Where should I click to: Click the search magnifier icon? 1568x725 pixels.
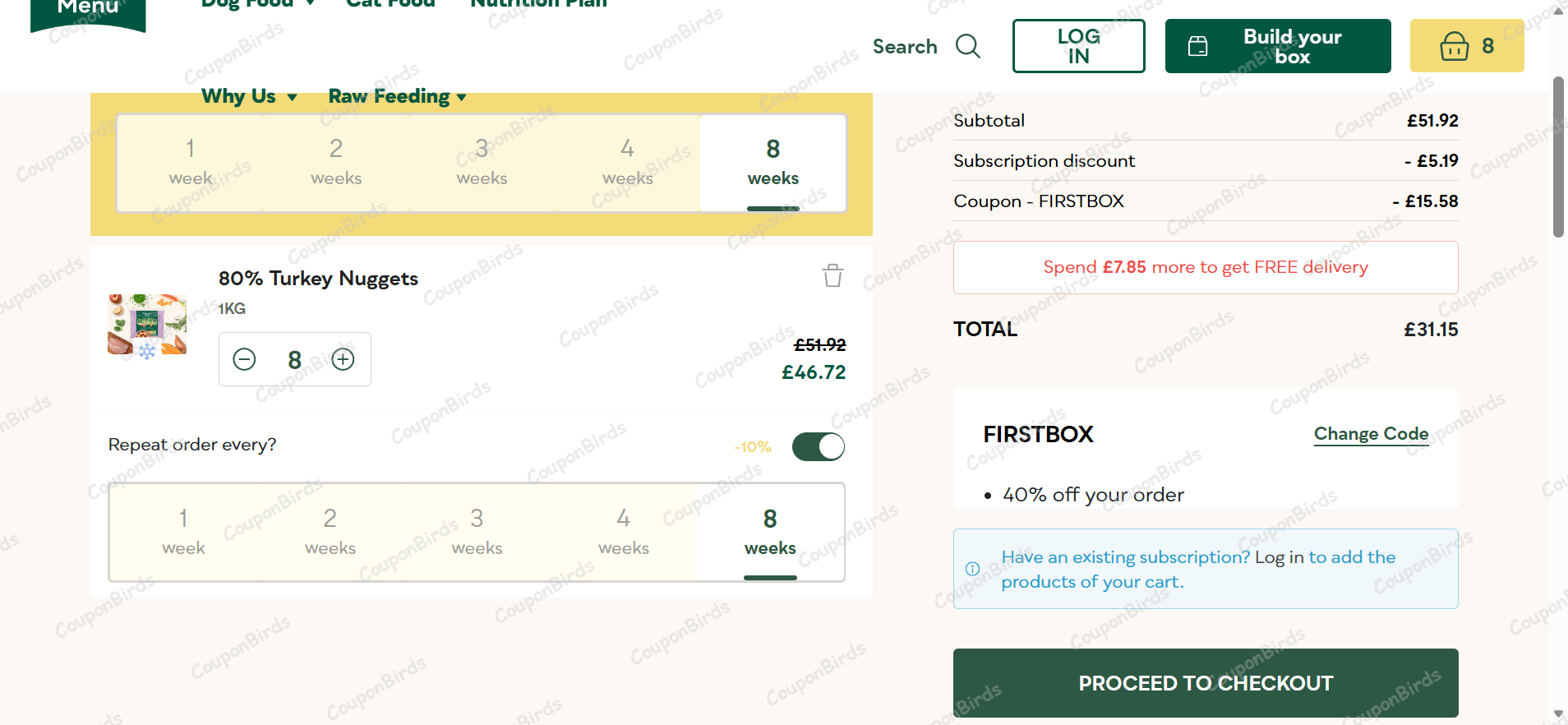967,46
